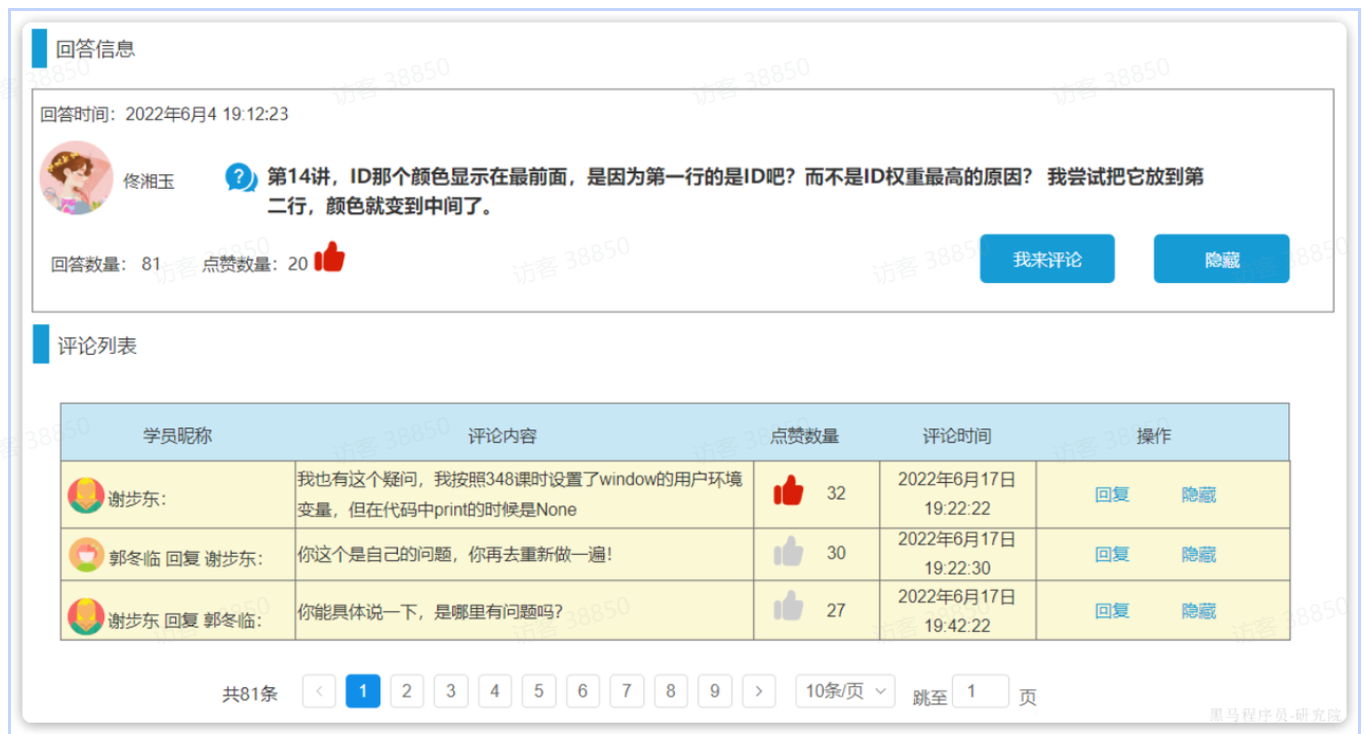Click 佟湘玉's avatar picture
Screen dimensions: 1364x734
(x=76, y=178)
